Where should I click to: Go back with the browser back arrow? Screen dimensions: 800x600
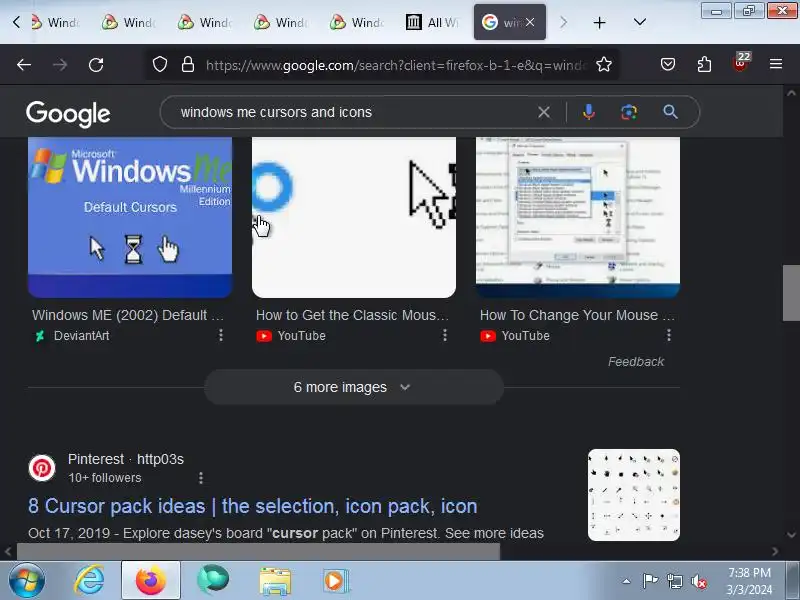(24, 65)
